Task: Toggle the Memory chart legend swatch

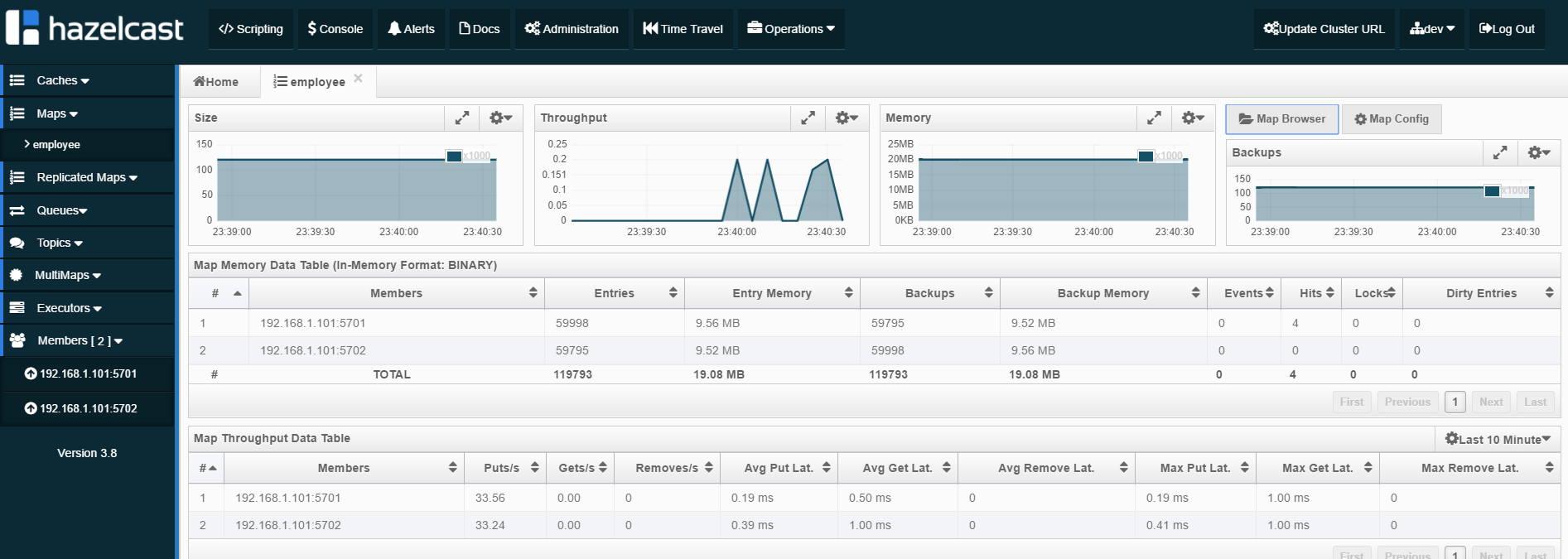Action: click(1146, 156)
